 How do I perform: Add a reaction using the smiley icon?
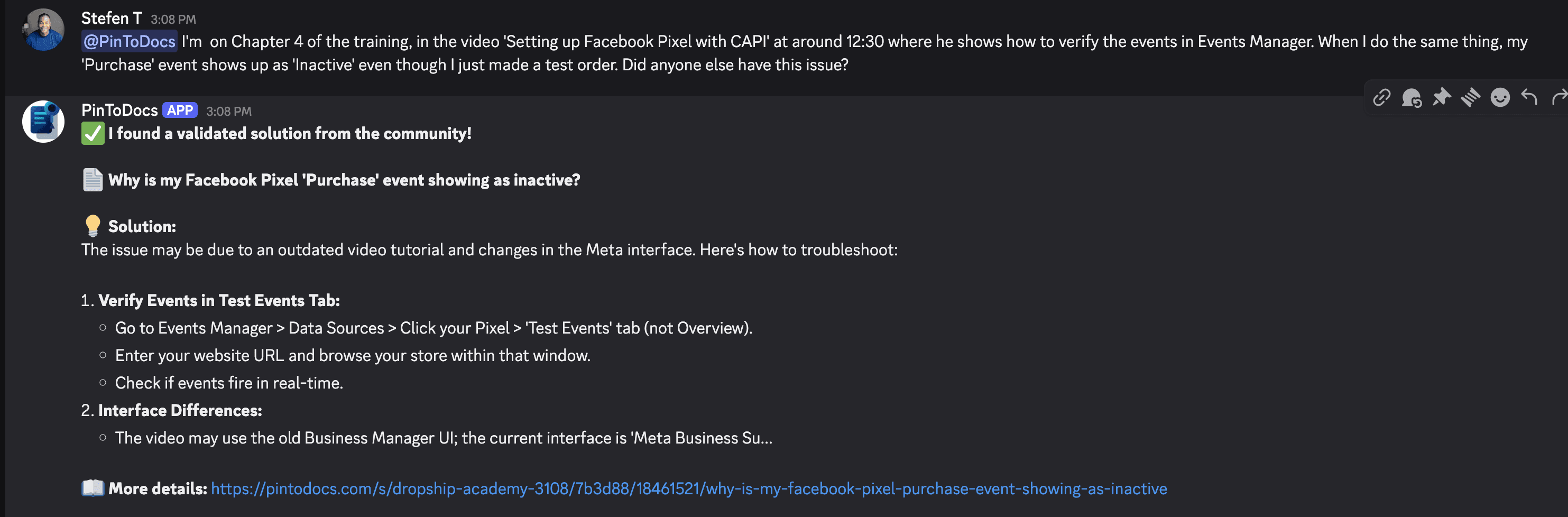click(1500, 97)
